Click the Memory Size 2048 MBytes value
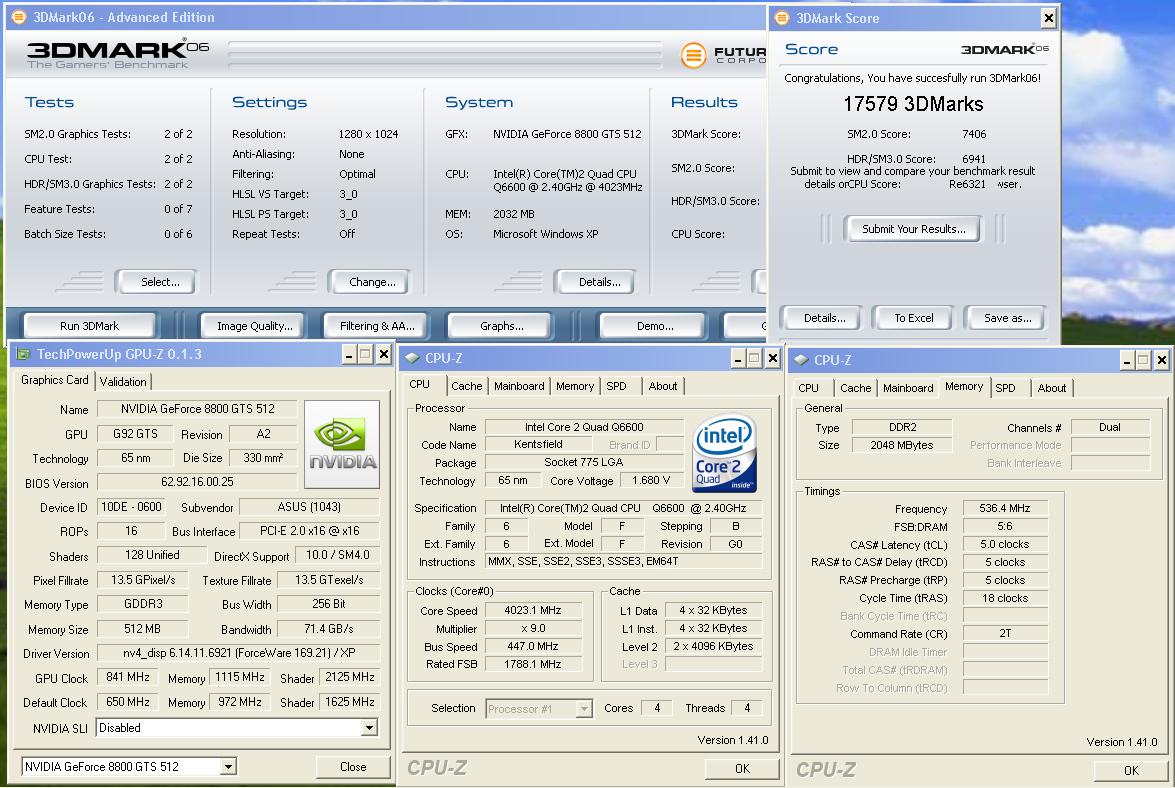 (901, 445)
